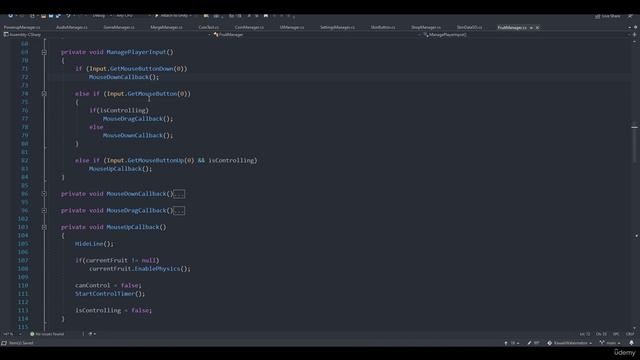
Task: Open the UIManager.cs tab
Action: 292,27
